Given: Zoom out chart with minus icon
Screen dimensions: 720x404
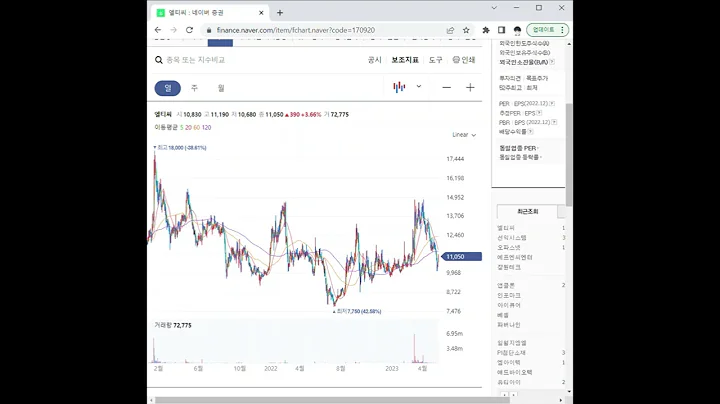Looking at the screenshot, I should click(446, 87).
